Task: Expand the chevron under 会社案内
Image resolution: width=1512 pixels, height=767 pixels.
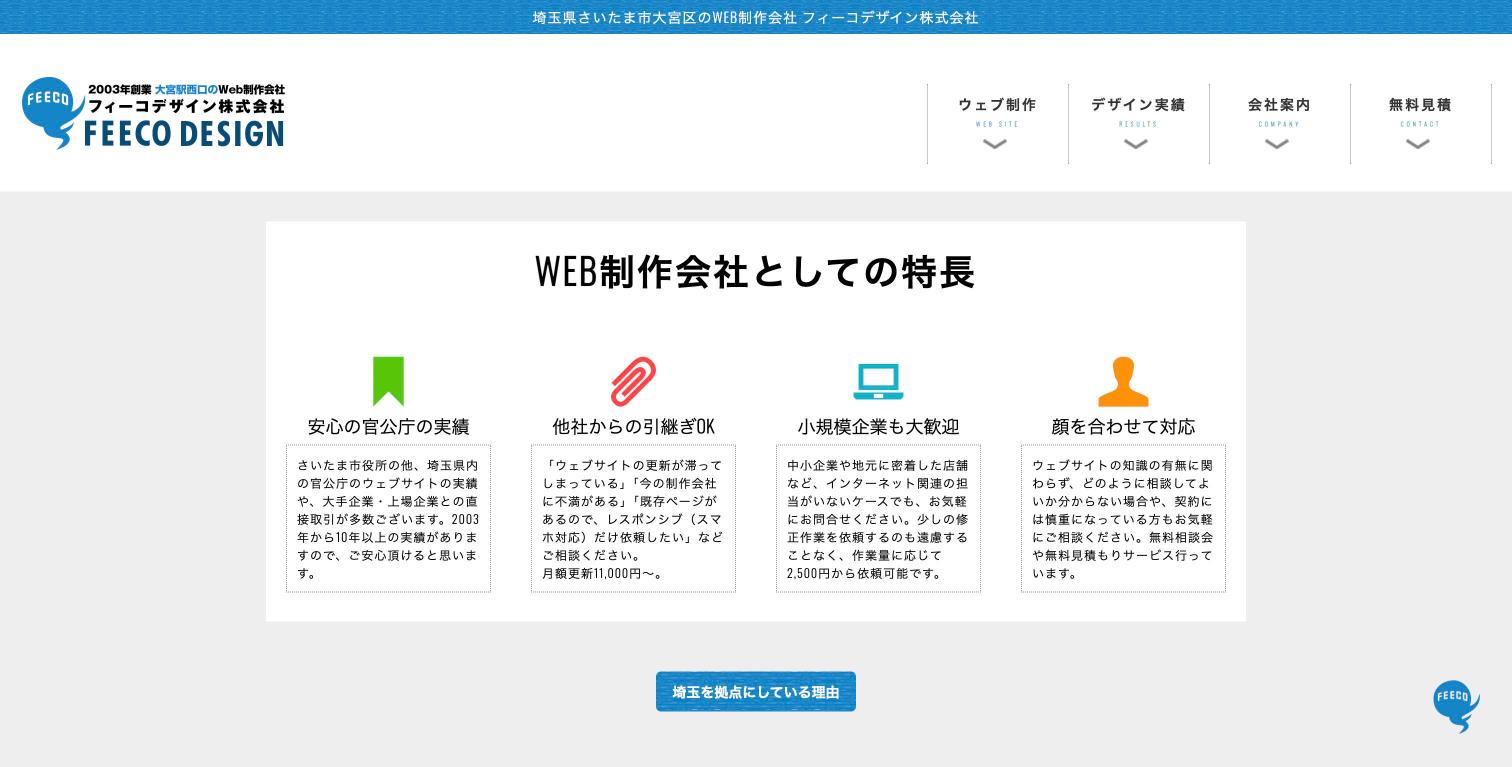Action: coord(1277,145)
